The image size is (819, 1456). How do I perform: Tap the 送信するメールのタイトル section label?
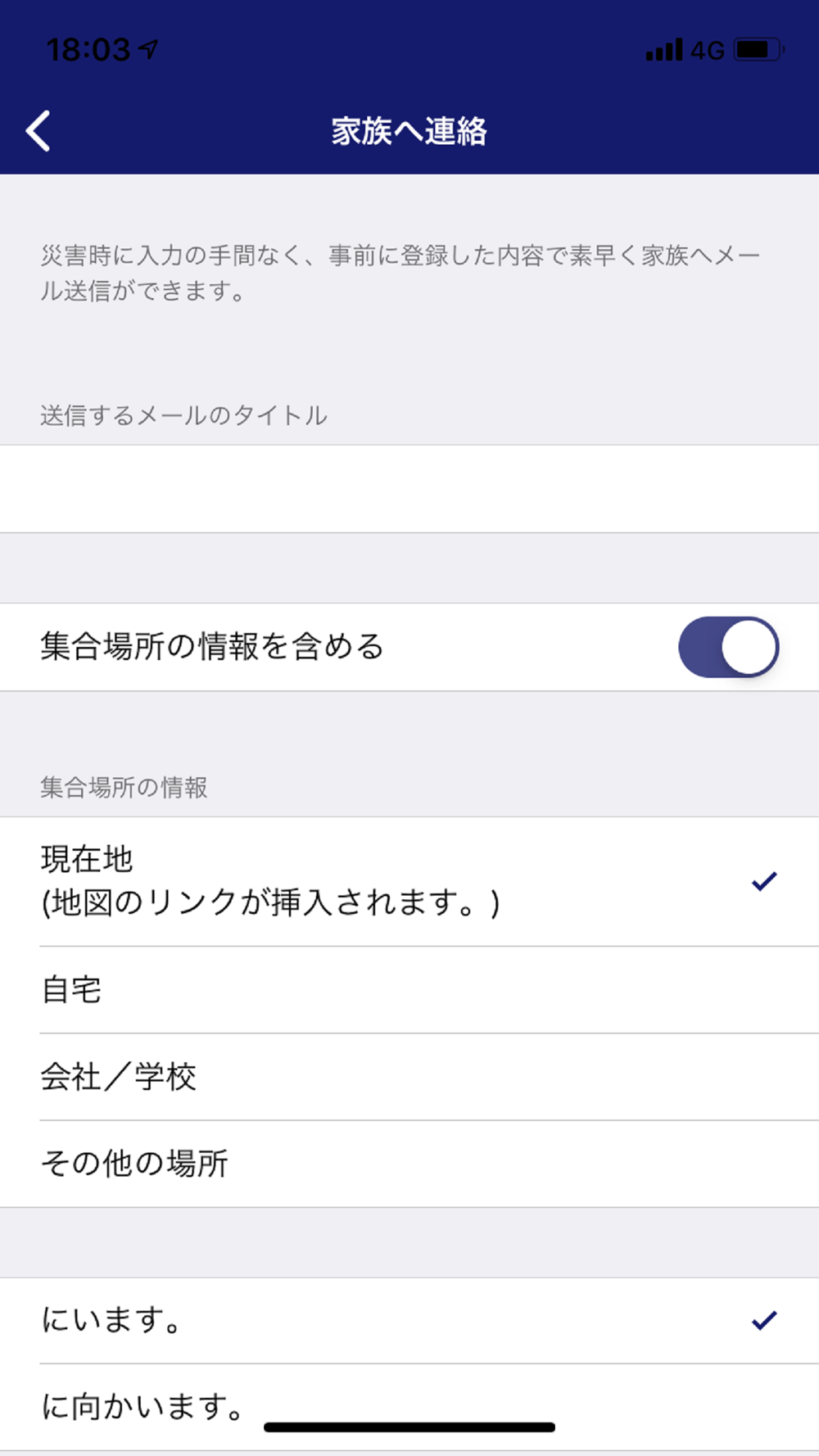tap(183, 415)
